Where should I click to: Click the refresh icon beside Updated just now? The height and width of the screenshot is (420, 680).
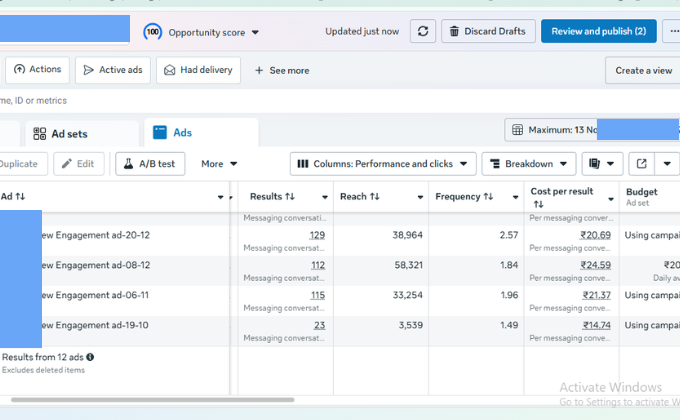coord(425,32)
